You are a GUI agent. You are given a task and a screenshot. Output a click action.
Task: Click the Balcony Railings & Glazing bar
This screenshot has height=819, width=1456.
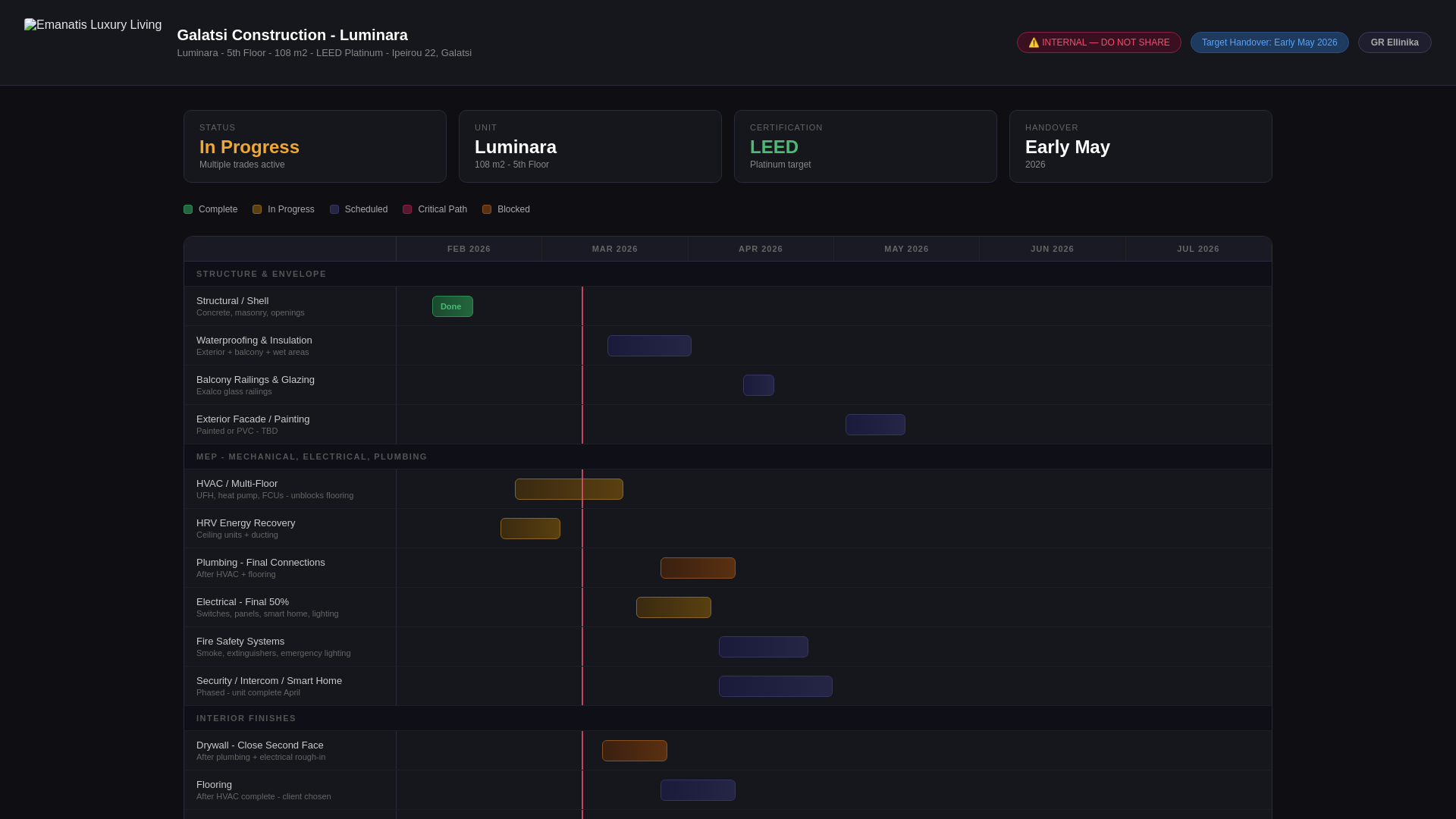758,385
